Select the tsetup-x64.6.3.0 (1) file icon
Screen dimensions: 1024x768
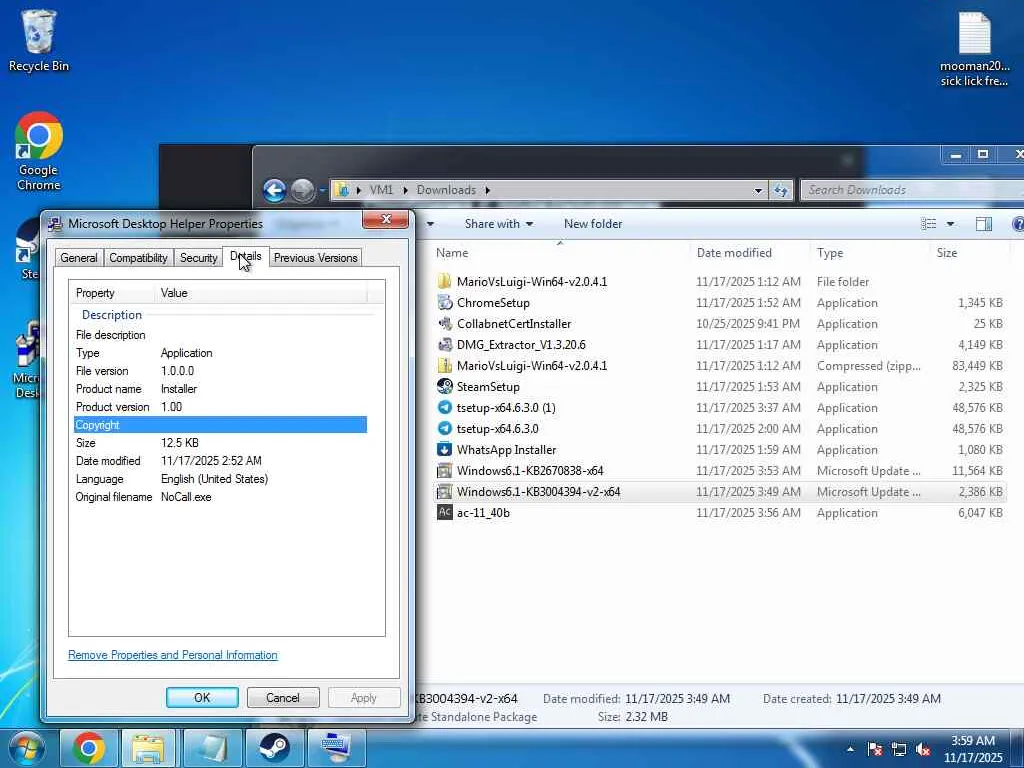[445, 407]
